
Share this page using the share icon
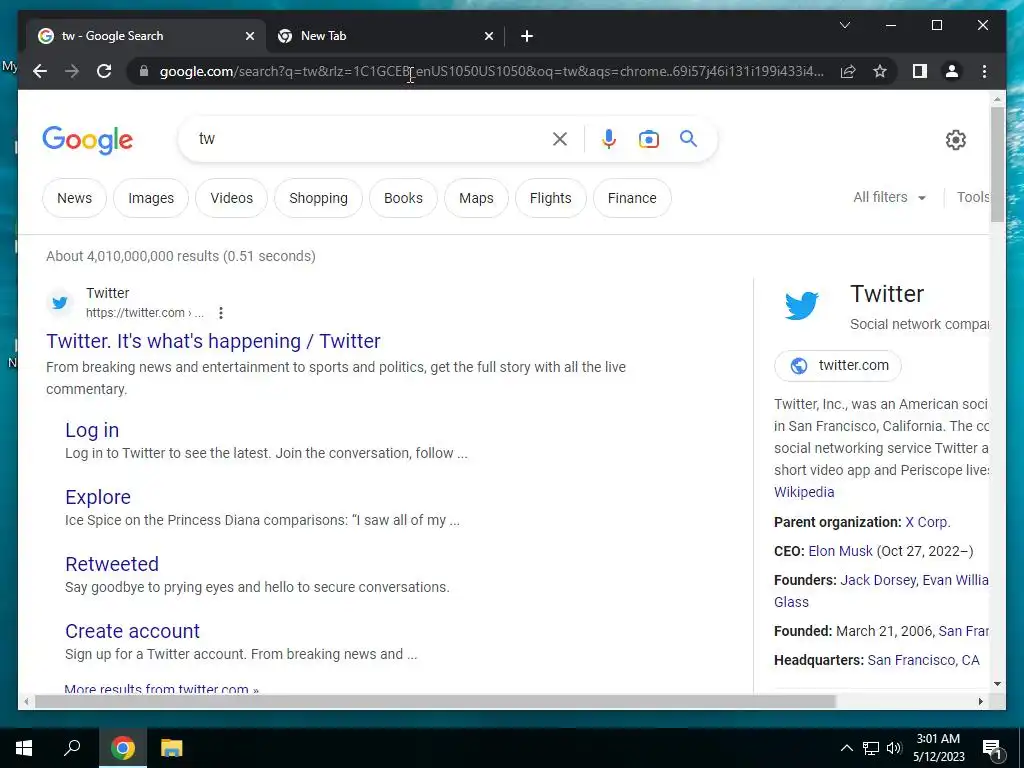(x=848, y=71)
